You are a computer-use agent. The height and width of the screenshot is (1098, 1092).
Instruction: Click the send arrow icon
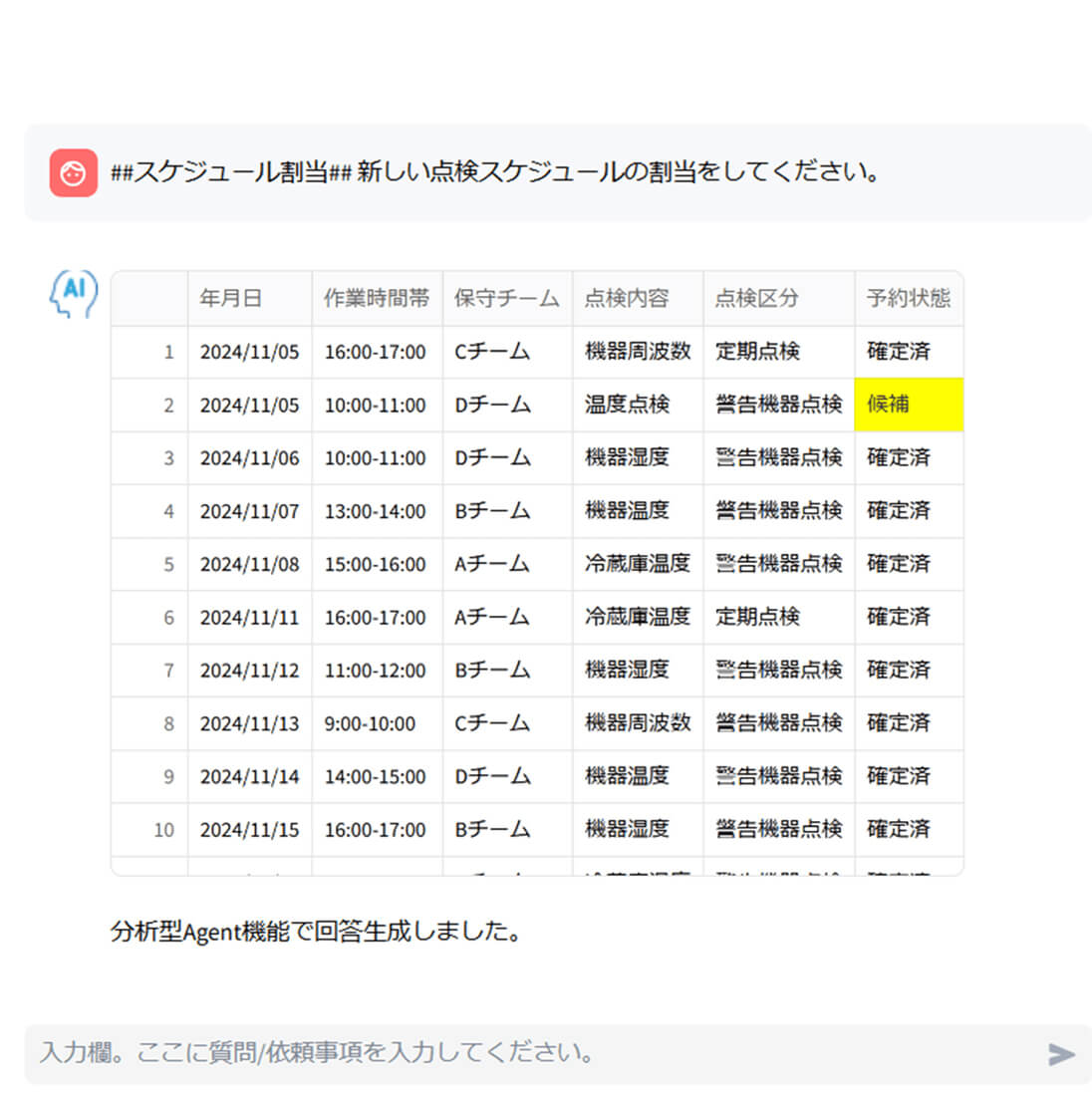coord(1061,1053)
